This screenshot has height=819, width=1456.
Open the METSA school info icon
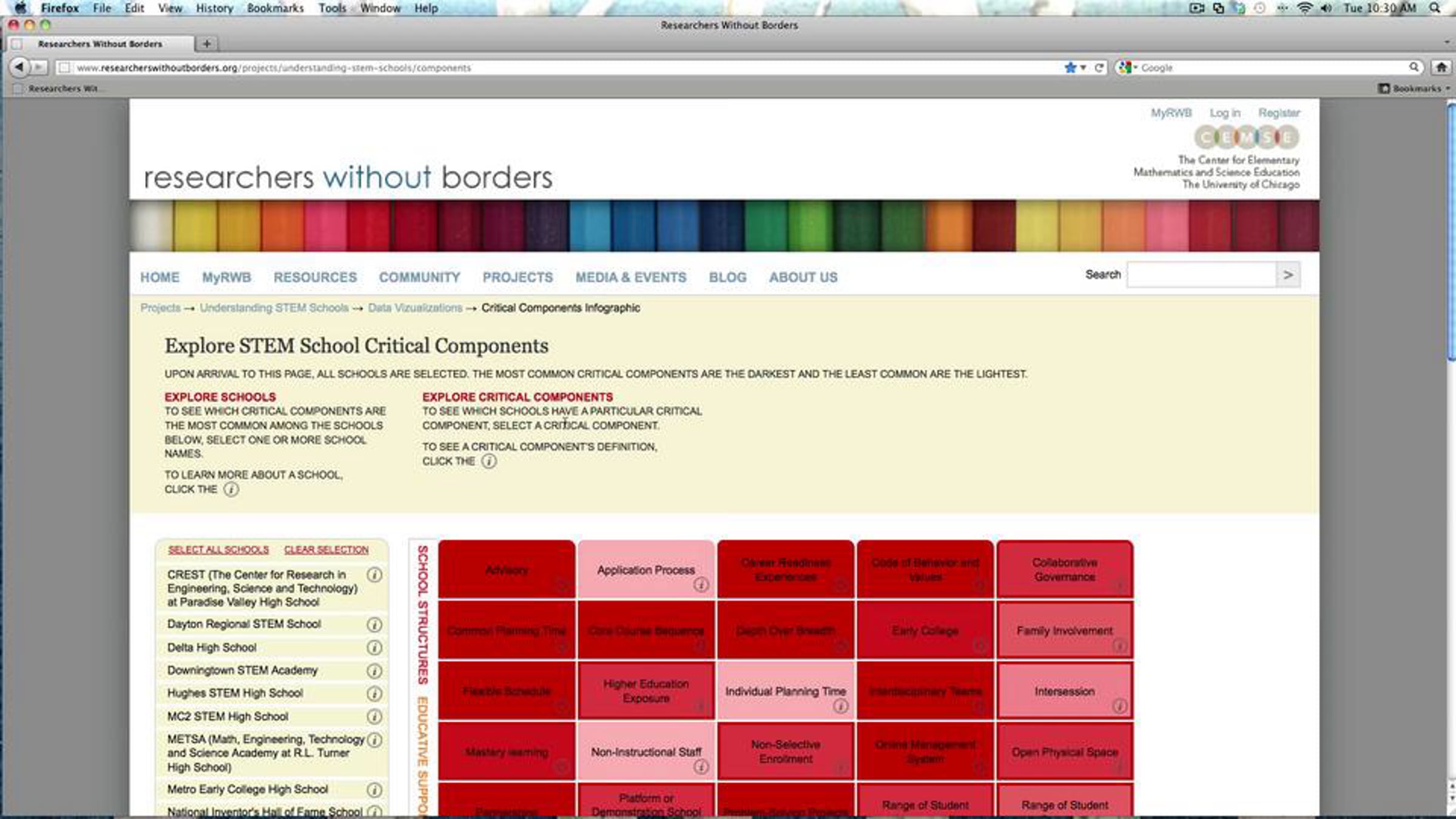(x=374, y=740)
